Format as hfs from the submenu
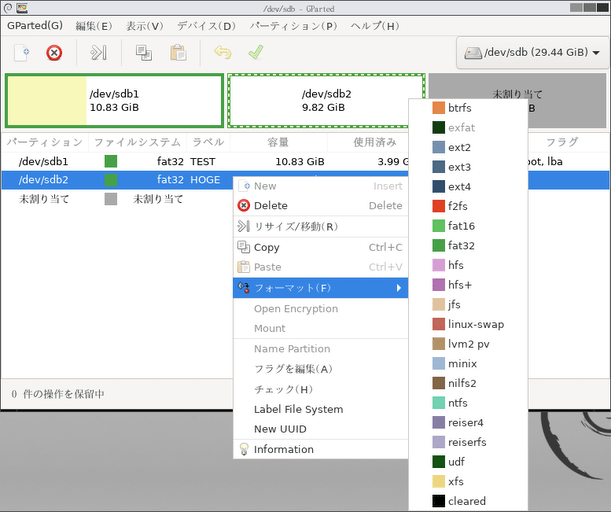Image resolution: width=611 pixels, height=512 pixels. pyautogui.click(x=468, y=265)
